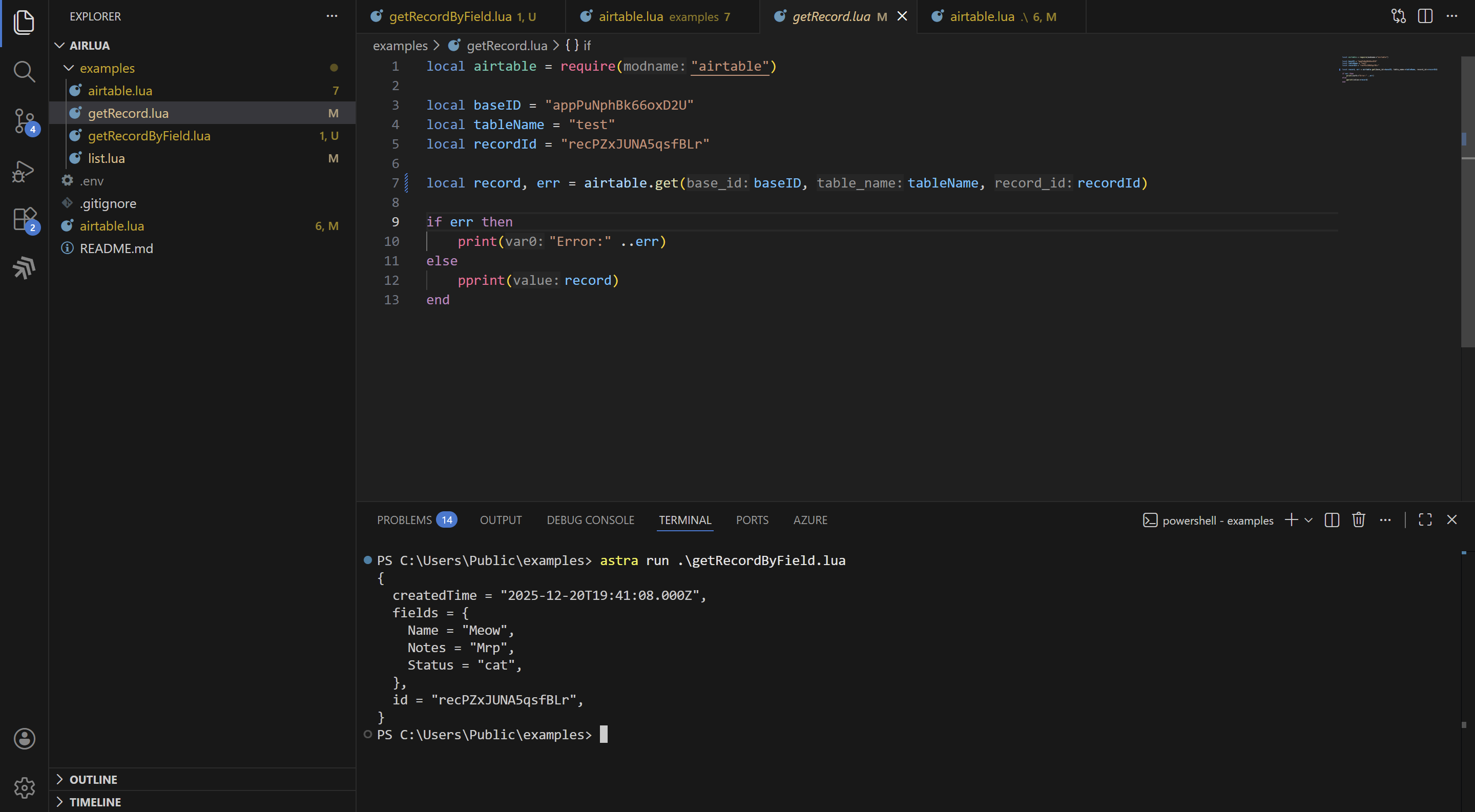This screenshot has height=812, width=1475.
Task: Open list.lua in the explorer
Action: pyautogui.click(x=106, y=159)
